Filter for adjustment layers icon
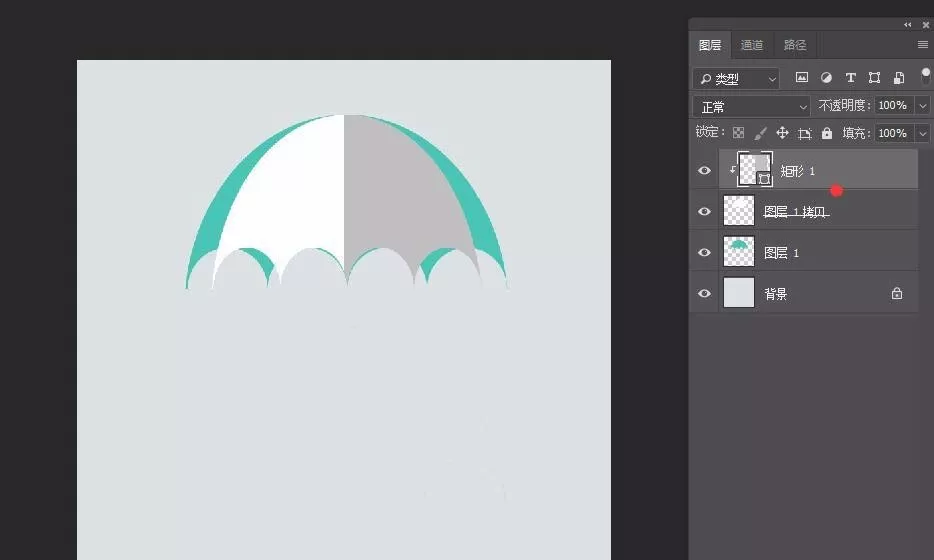 pos(826,77)
